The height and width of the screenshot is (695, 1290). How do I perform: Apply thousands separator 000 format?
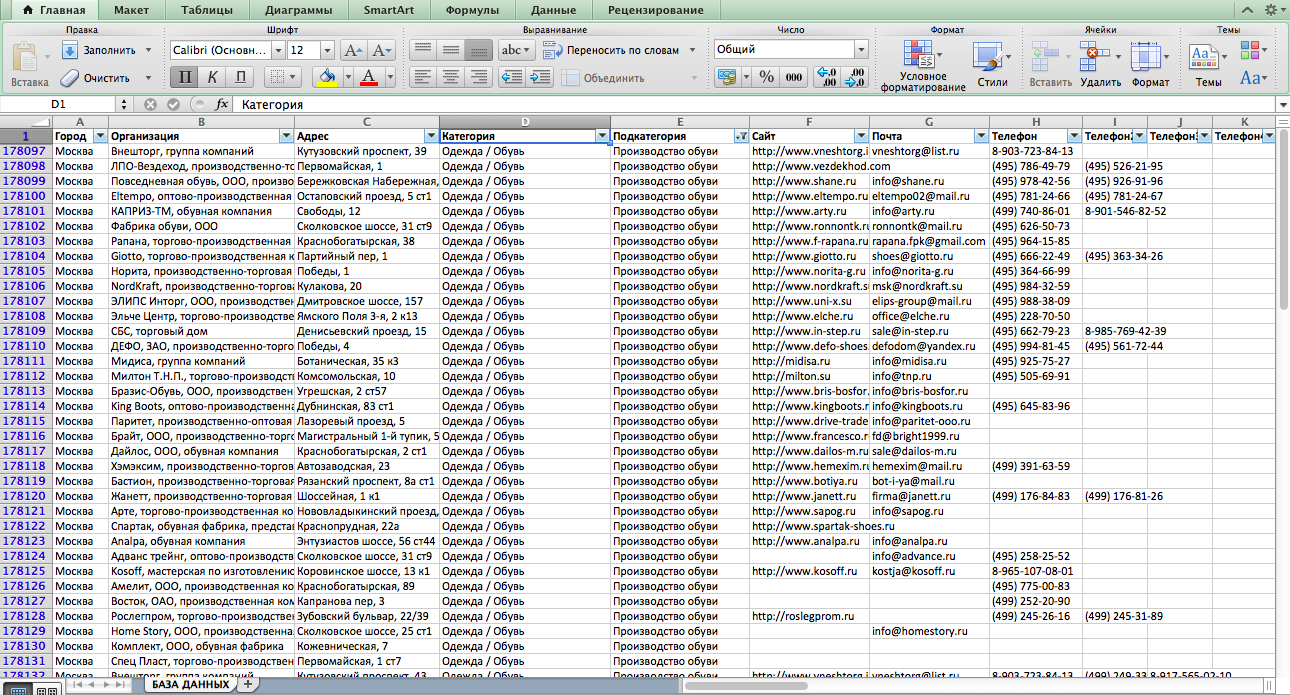(x=794, y=77)
